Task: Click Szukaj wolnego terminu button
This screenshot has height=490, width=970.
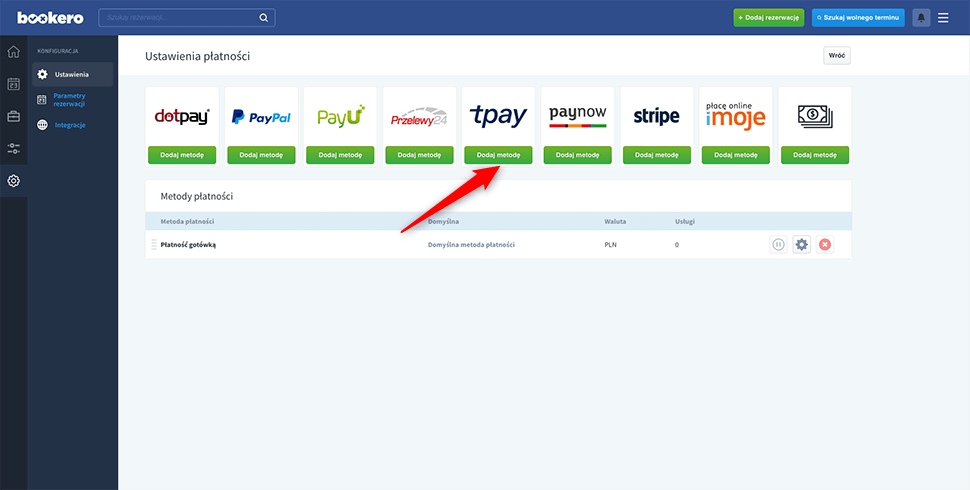Action: pyautogui.click(x=858, y=18)
